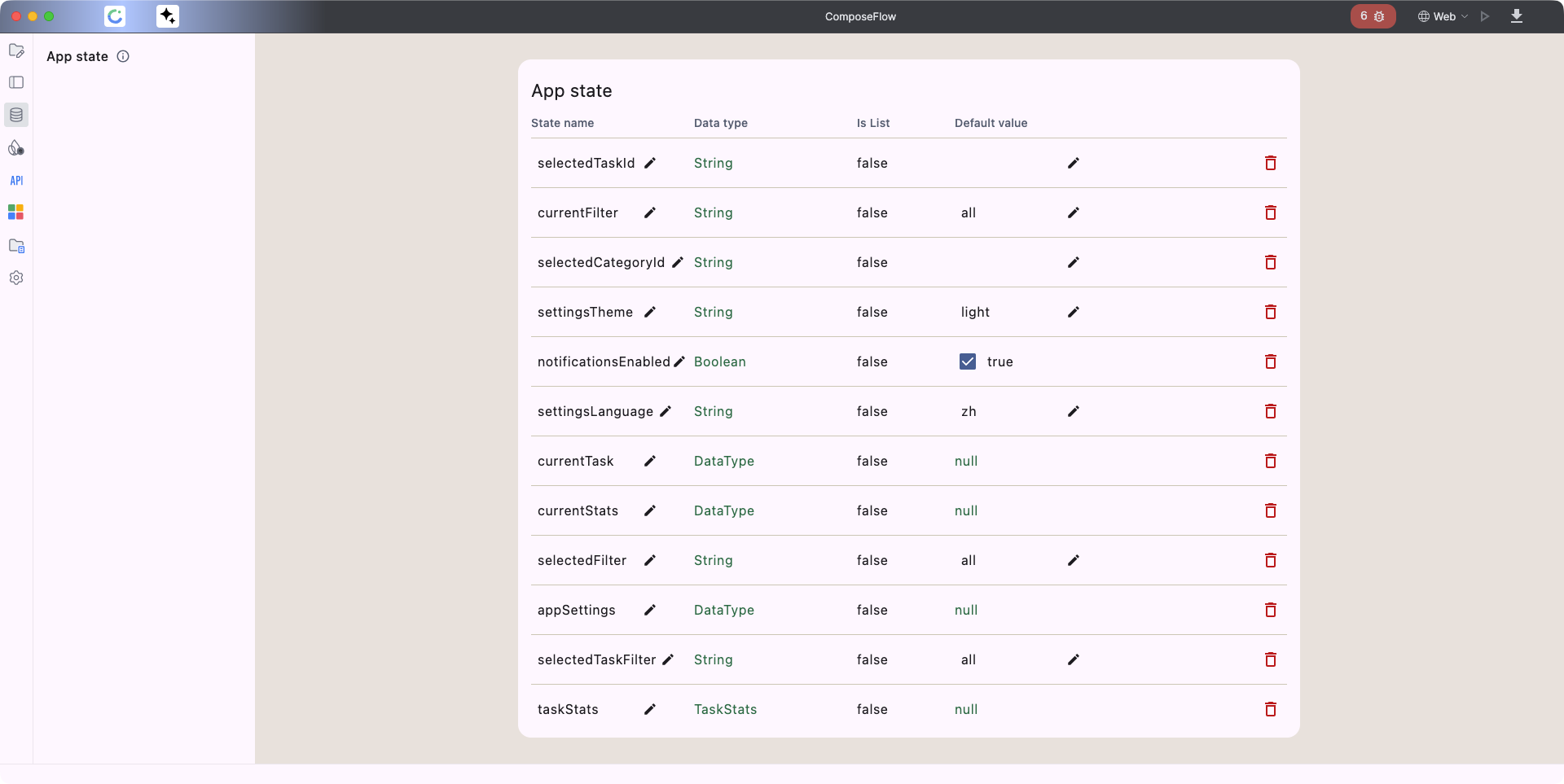The width and height of the screenshot is (1564, 784).
Task: Edit default value of settingsLanguage
Action: click(1074, 411)
